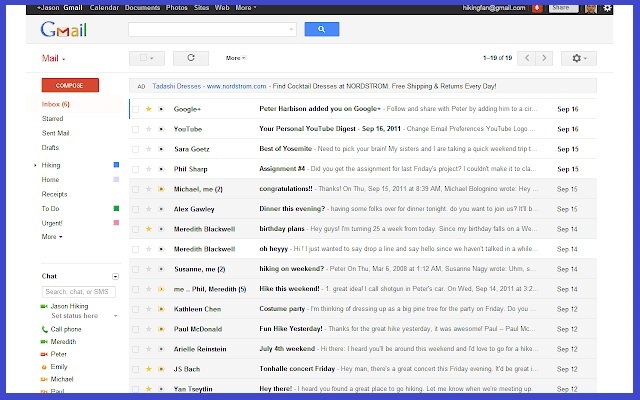Screen dimensions: 640x400
Task: Click the blue search button
Action: point(321,30)
